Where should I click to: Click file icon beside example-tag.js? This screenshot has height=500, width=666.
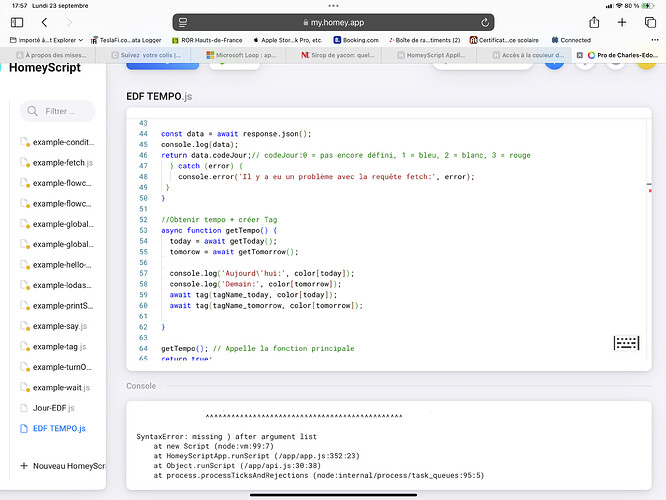pyautogui.click(x=25, y=347)
